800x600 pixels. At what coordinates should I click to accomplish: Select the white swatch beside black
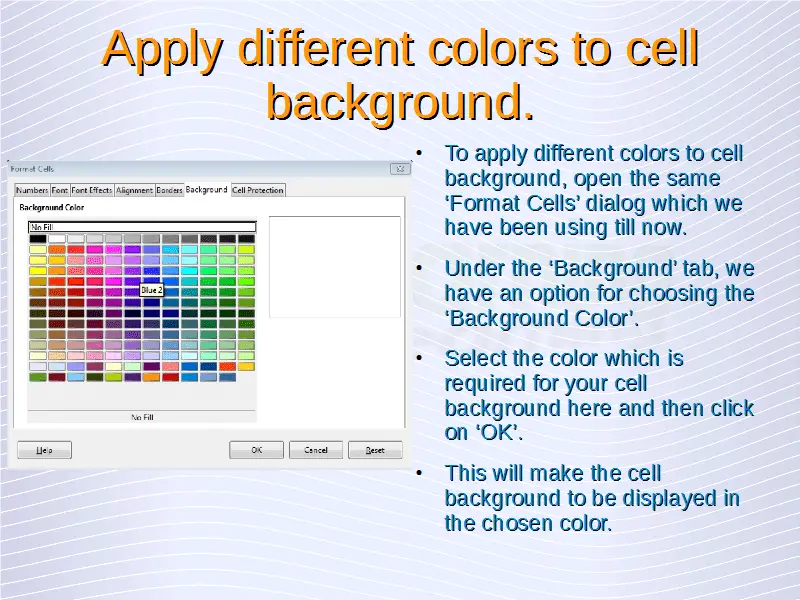(x=57, y=239)
